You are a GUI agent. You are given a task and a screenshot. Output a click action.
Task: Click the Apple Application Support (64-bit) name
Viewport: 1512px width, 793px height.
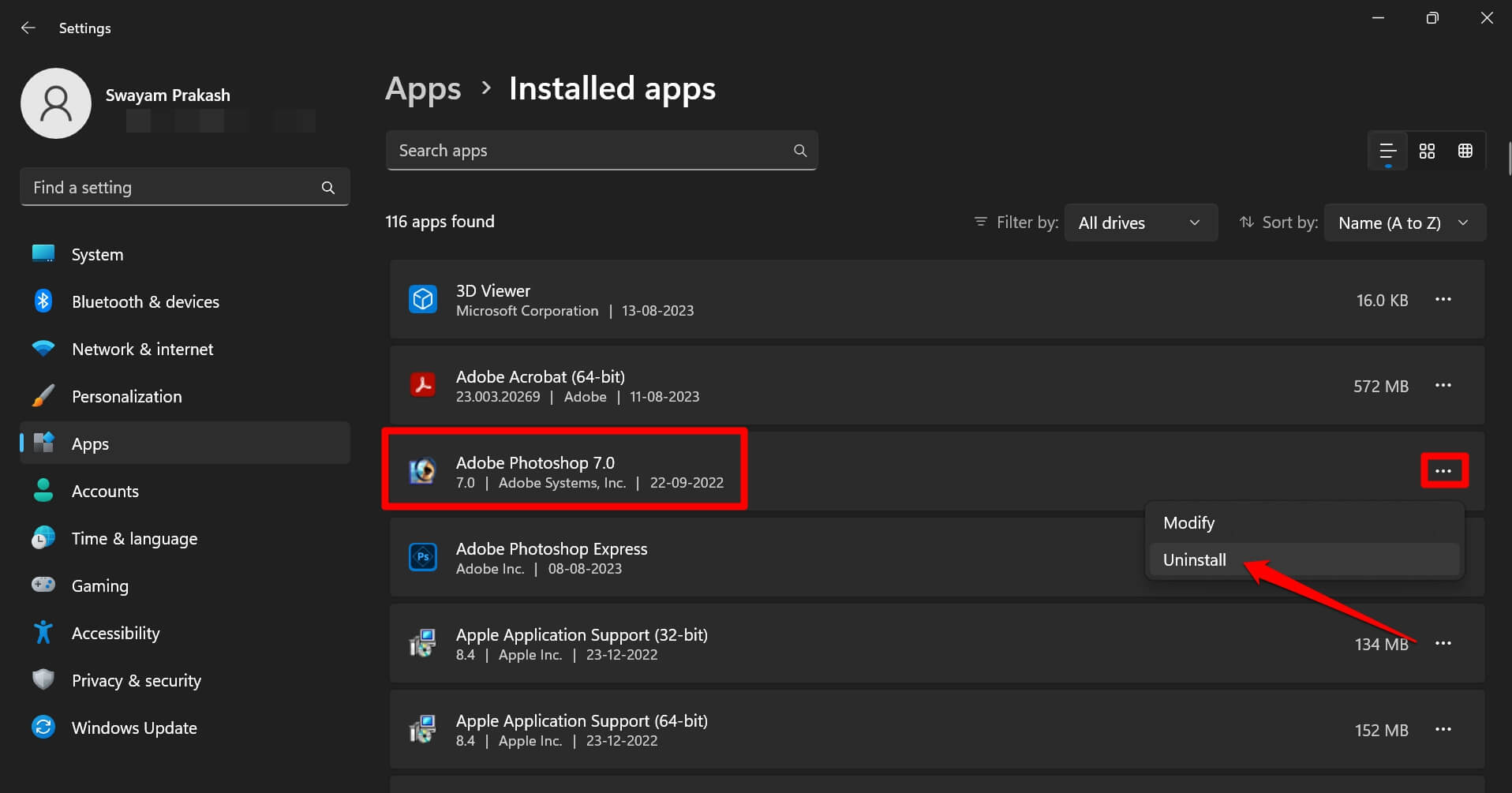[x=582, y=721]
